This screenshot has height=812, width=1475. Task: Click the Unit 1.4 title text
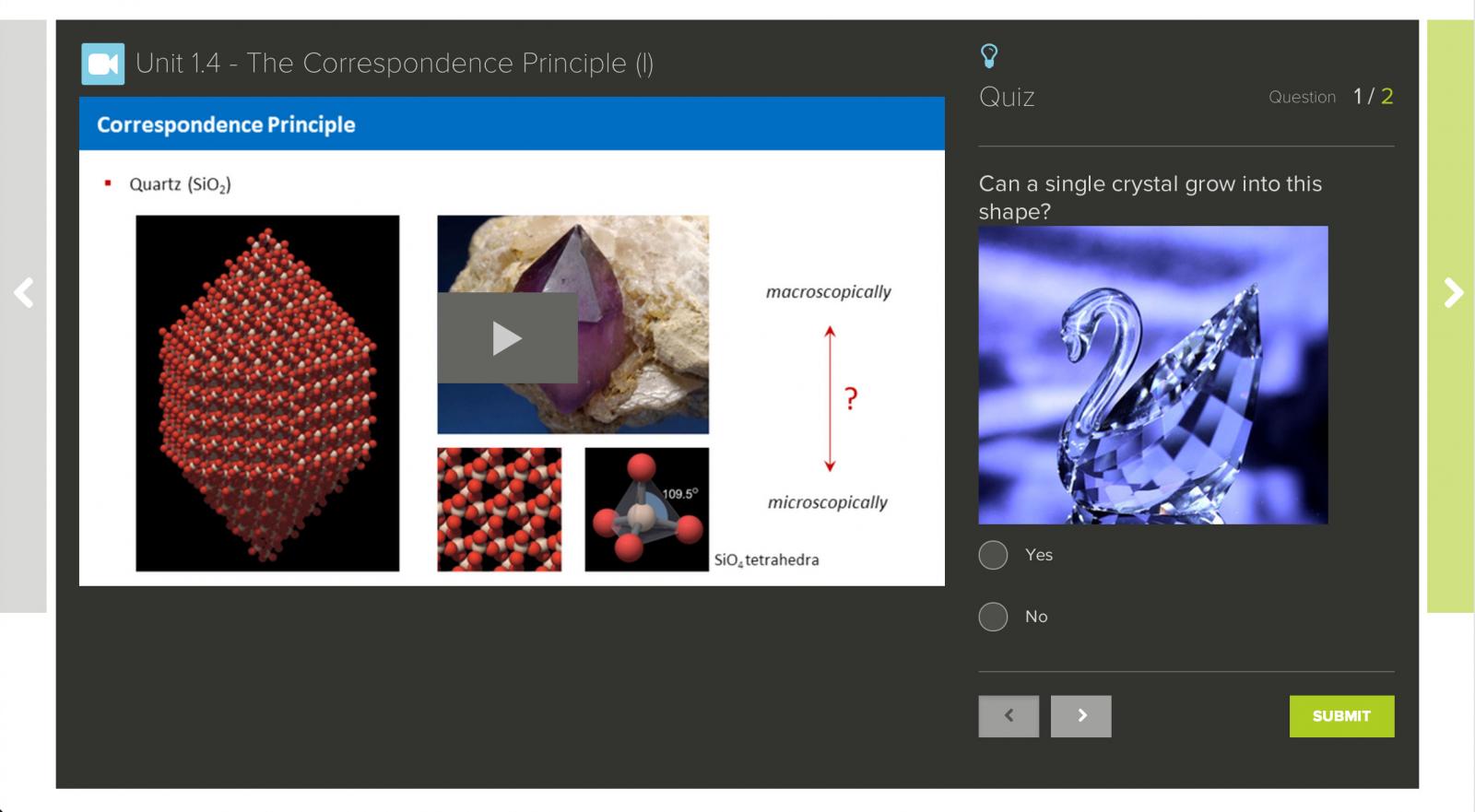(394, 64)
